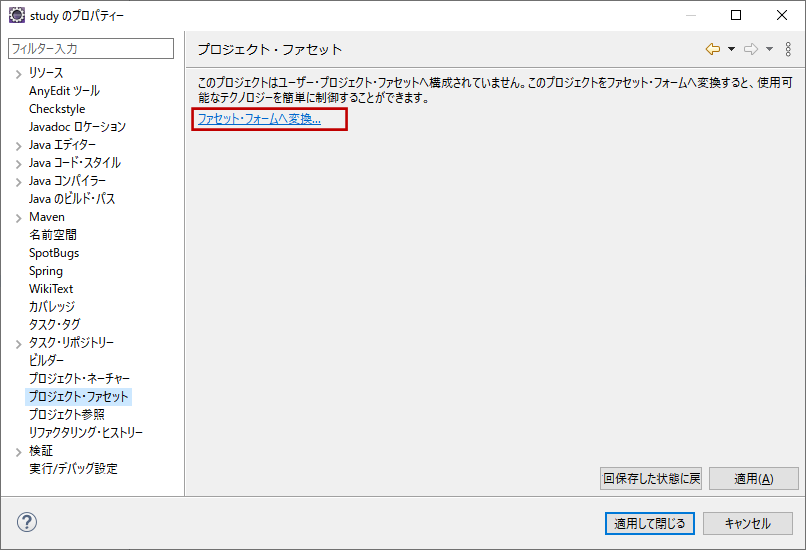Viewport: 806px width, 550px height.
Task: Expand the Java エディター tree node
Action: click(x=19, y=146)
